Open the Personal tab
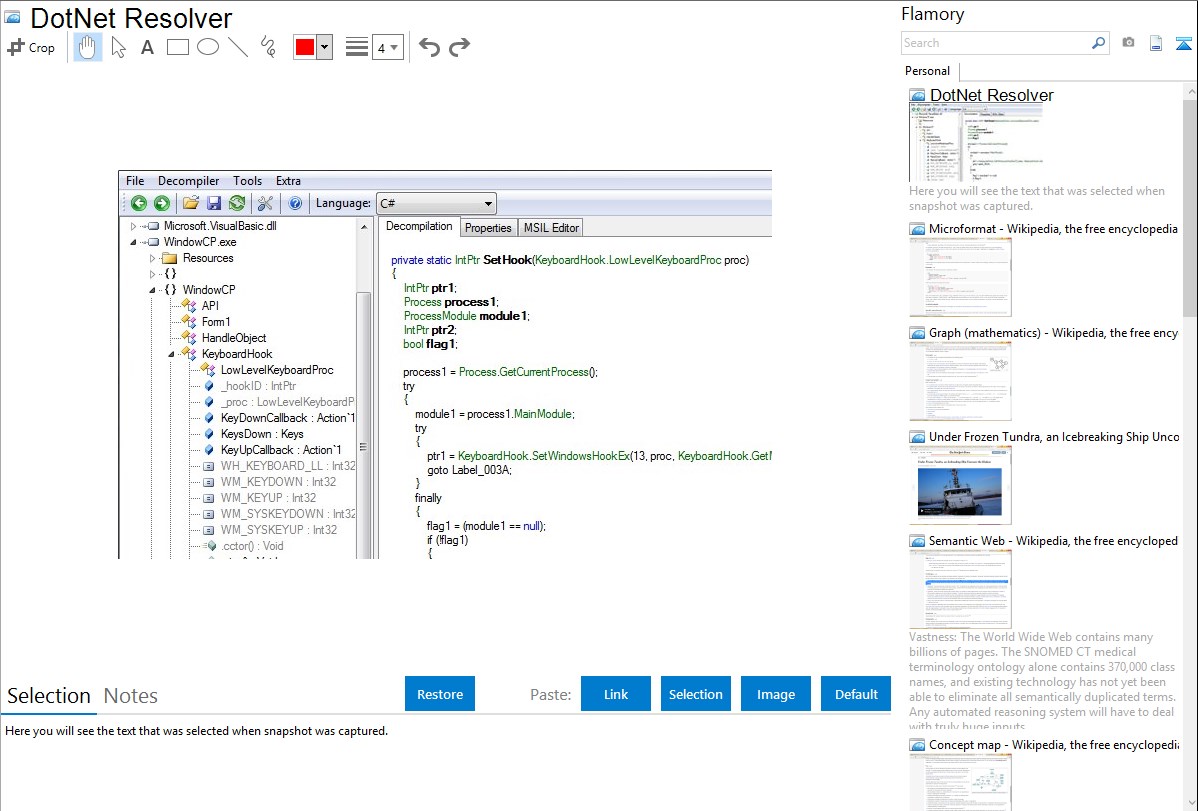Image resolution: width=1198 pixels, height=811 pixels. pyautogui.click(x=927, y=71)
